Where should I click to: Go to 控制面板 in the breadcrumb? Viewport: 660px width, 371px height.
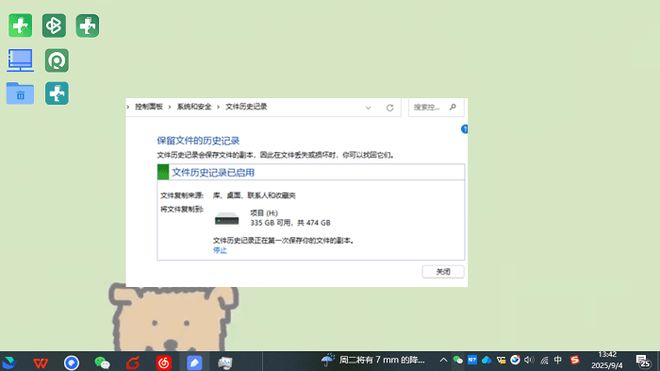tap(149, 107)
